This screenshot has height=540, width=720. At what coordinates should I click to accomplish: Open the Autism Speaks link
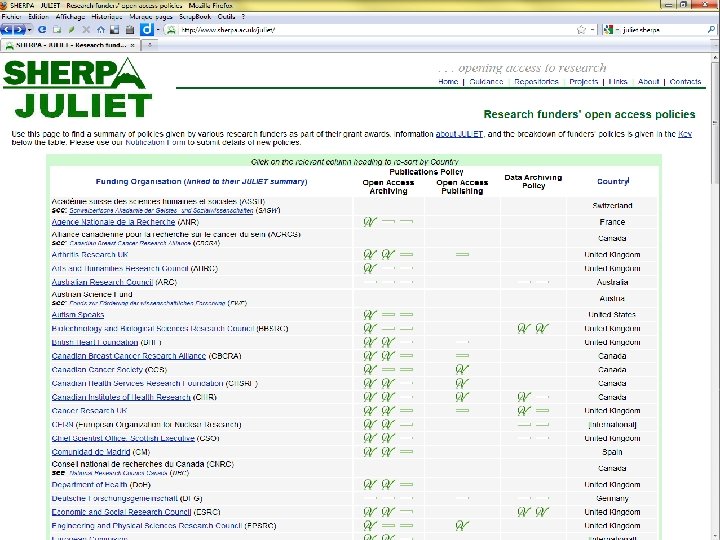78,315
